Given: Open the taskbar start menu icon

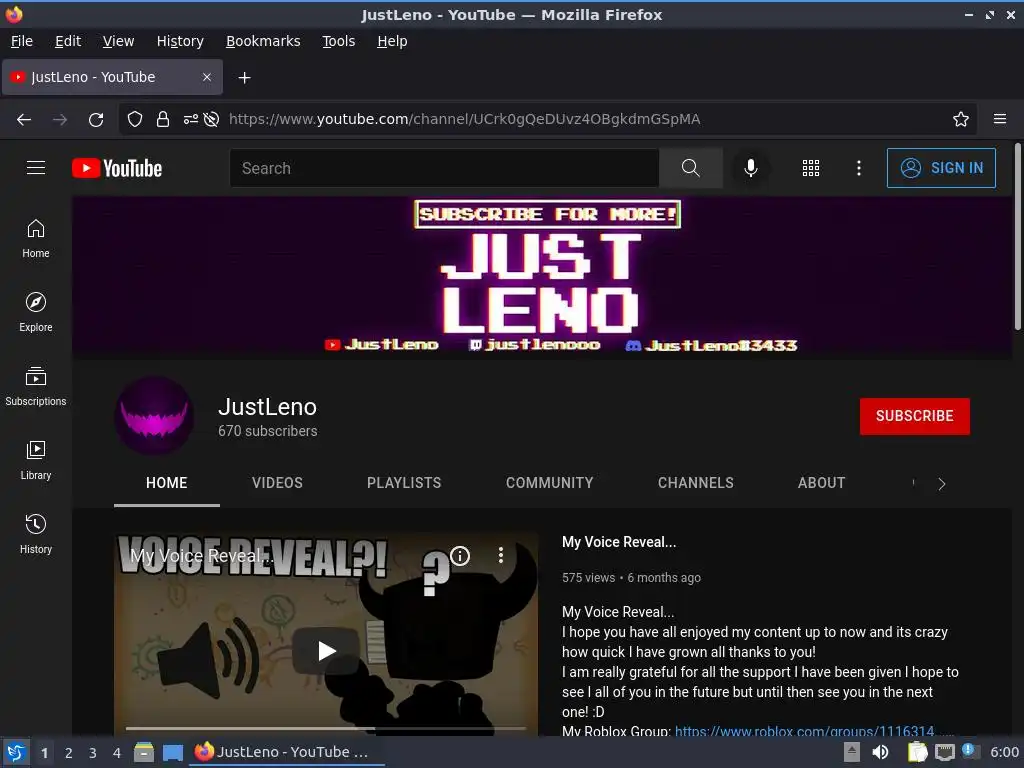Looking at the screenshot, I should pos(16,752).
